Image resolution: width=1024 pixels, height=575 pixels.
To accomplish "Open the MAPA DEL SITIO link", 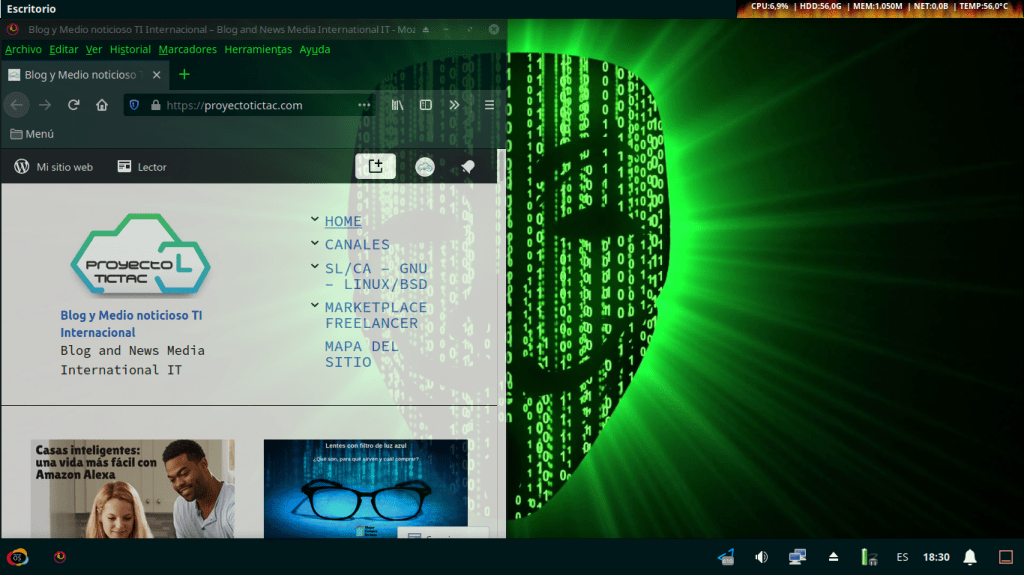I will [361, 354].
